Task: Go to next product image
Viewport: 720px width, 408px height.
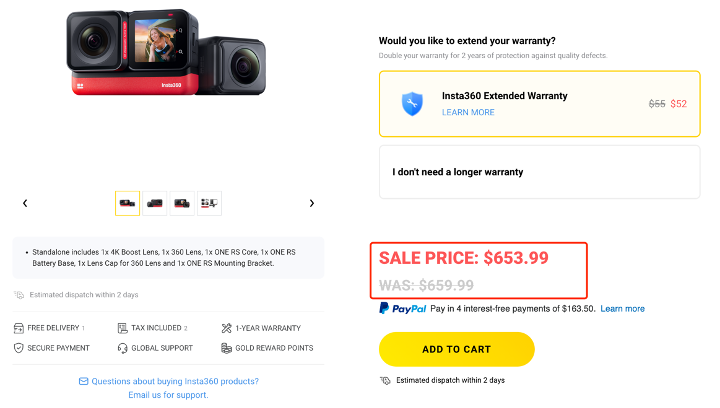Action: coord(312,203)
